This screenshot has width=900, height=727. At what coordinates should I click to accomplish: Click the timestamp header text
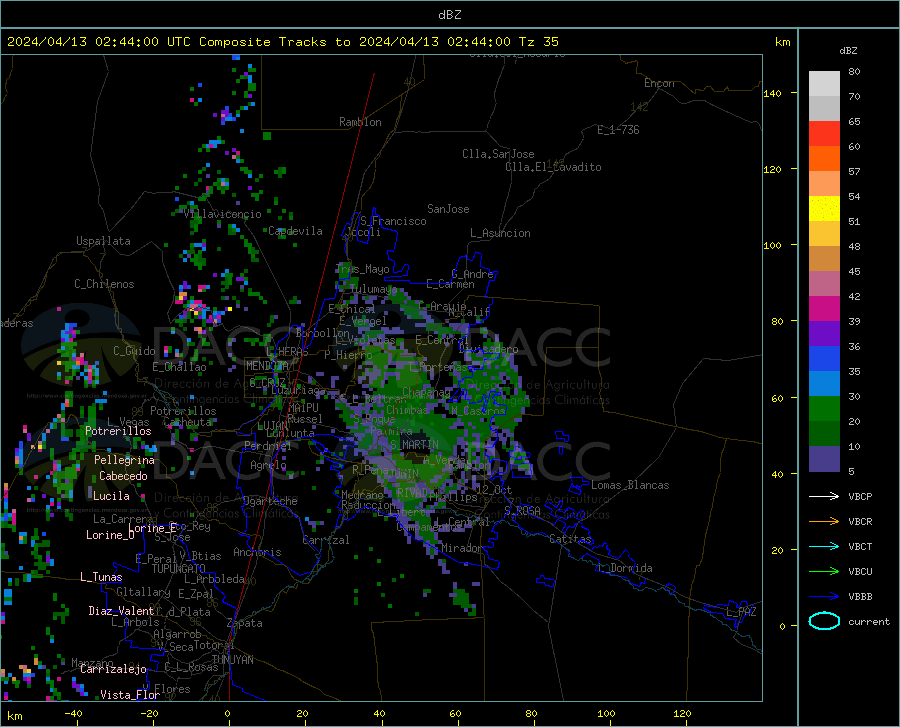click(x=282, y=41)
